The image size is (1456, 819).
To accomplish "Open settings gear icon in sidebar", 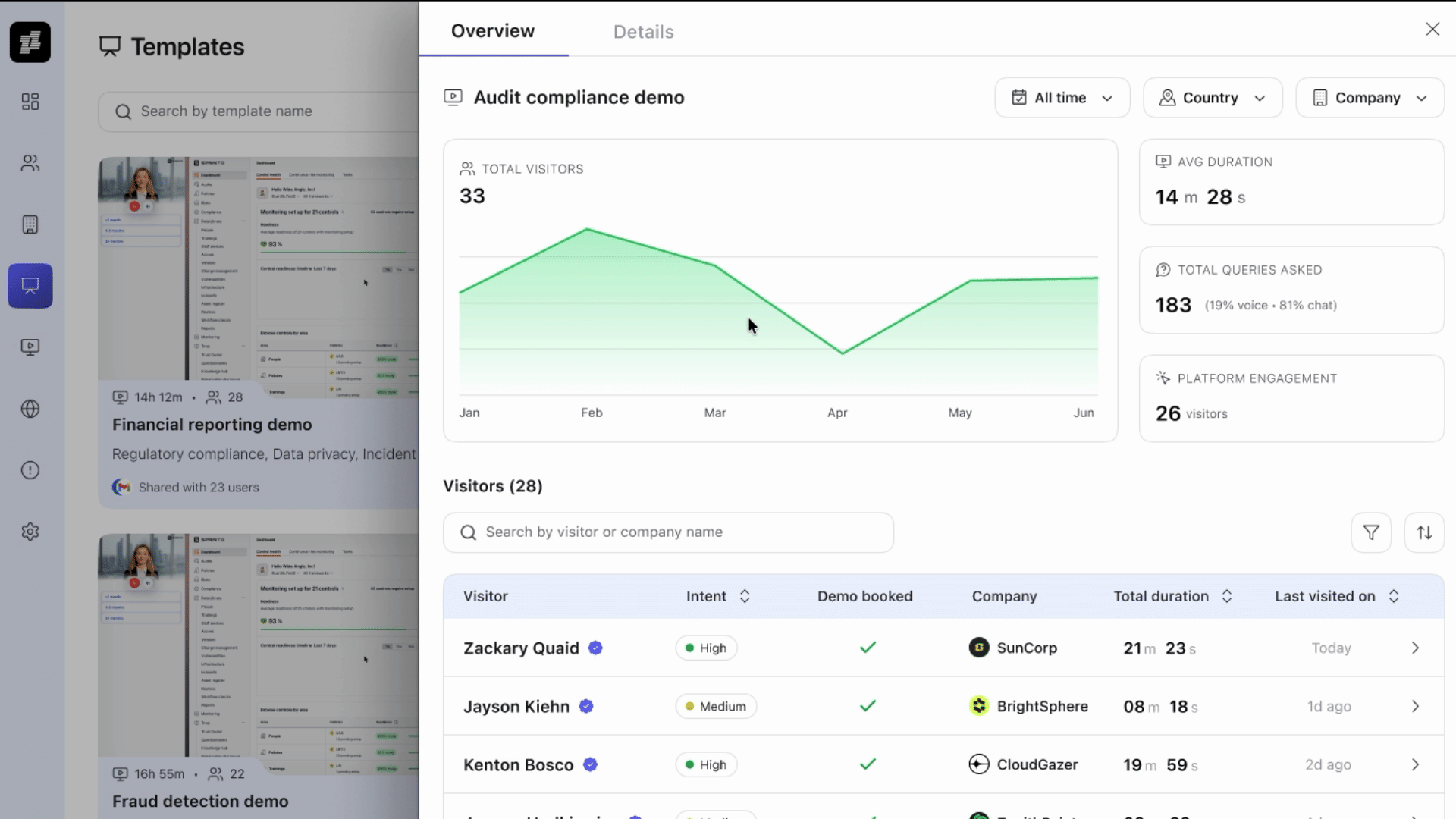I will pos(30,532).
